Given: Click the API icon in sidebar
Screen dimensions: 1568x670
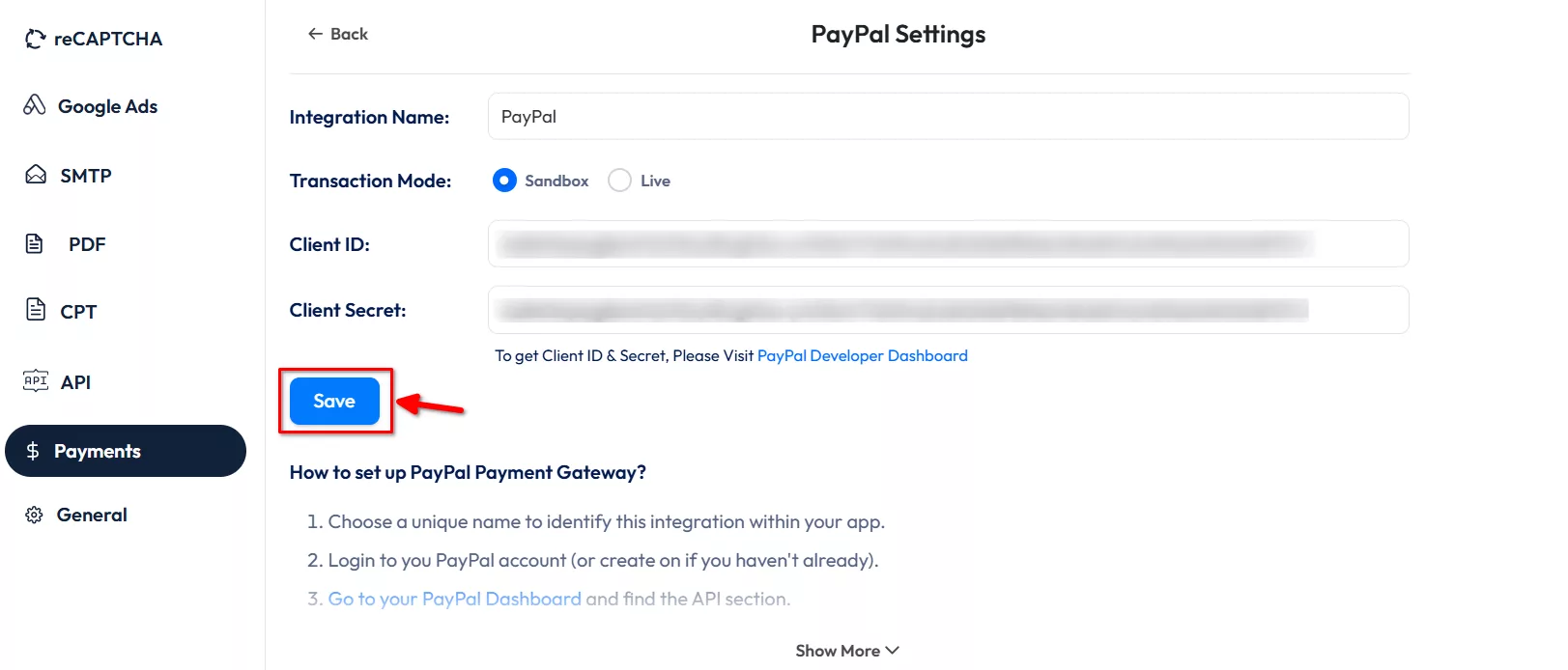Looking at the screenshot, I should tap(36, 380).
